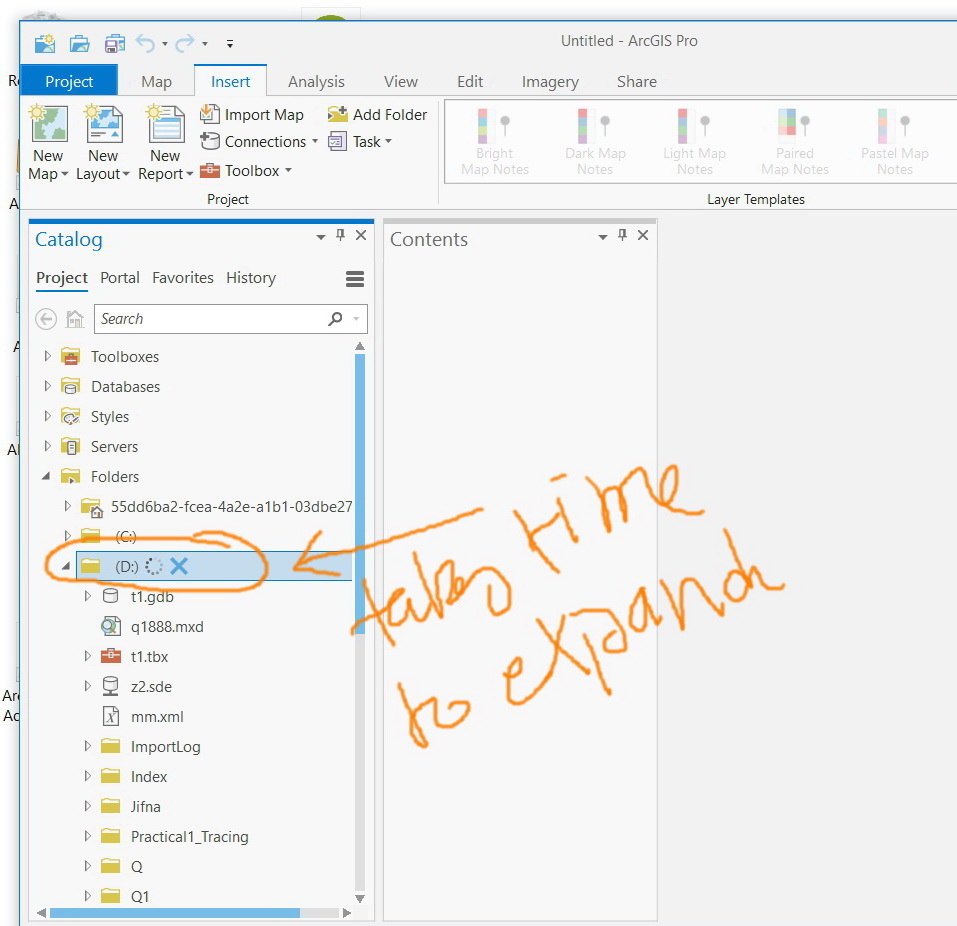Click the Undo arrow icon
The image size is (957, 926).
tap(145, 43)
